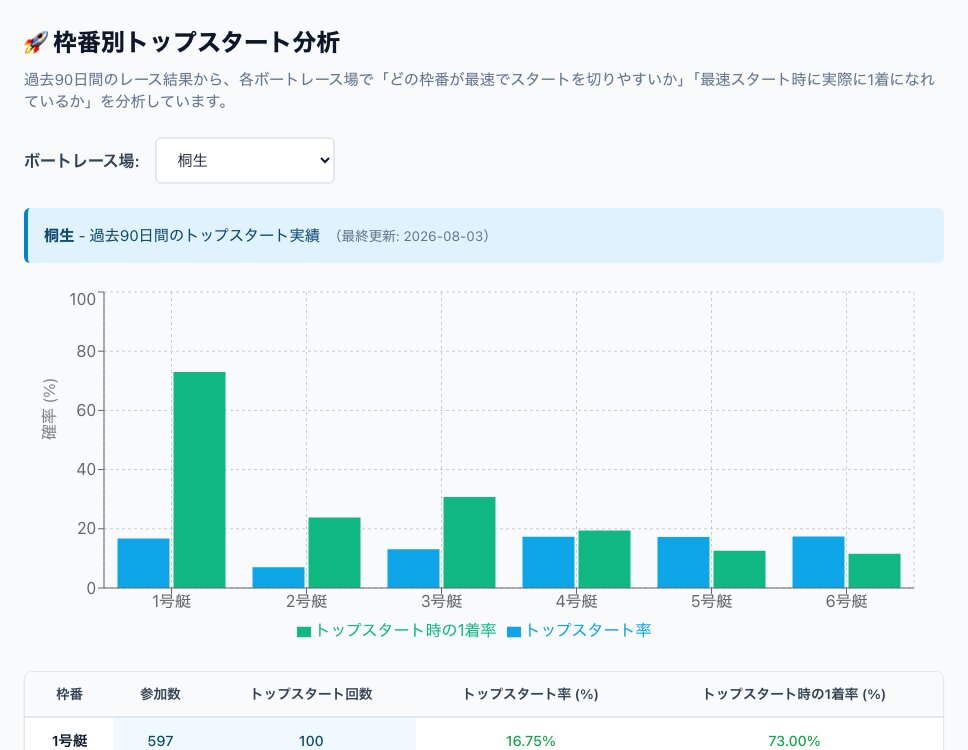Click the green 5号艇 bar
This screenshot has height=750, width=968.
tap(740, 569)
